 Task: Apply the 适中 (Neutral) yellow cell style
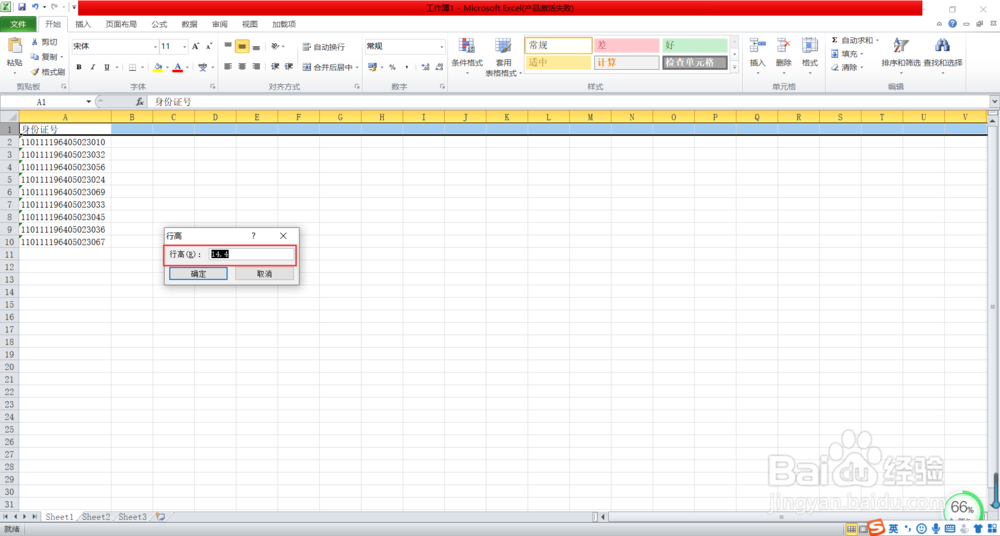coord(558,63)
